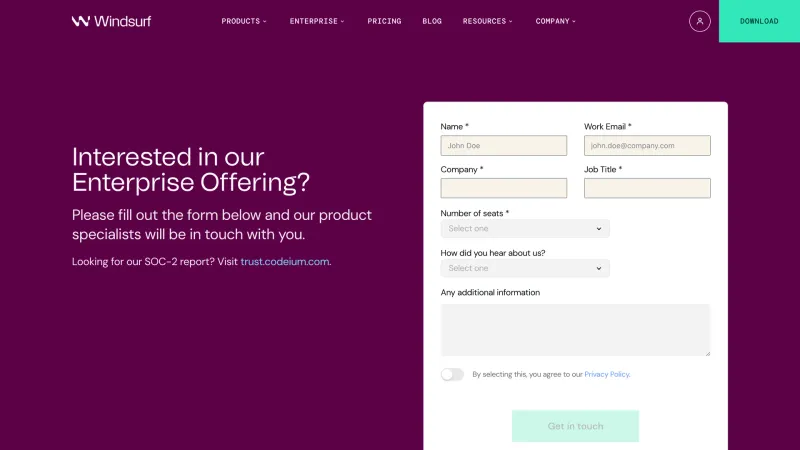Click the Resources menu chevron arrow
800x450 pixels.
pos(511,21)
